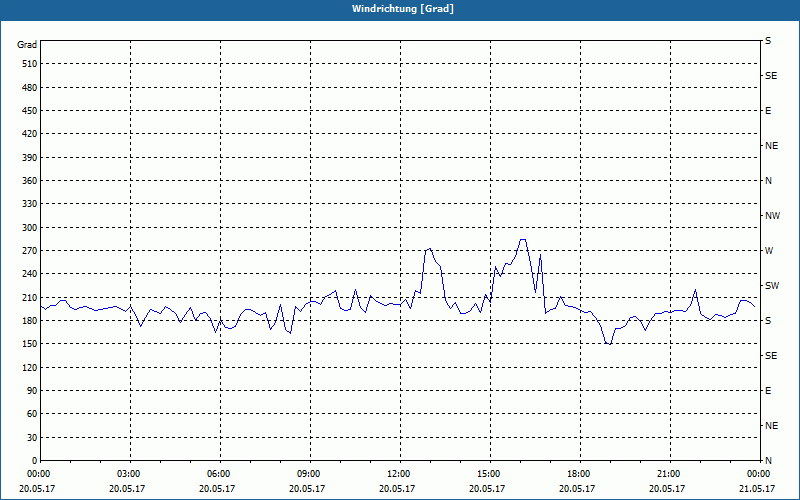This screenshot has width=800, height=500.
Task: Click the 00:00 label above 21.05.17
Action: [x=759, y=474]
